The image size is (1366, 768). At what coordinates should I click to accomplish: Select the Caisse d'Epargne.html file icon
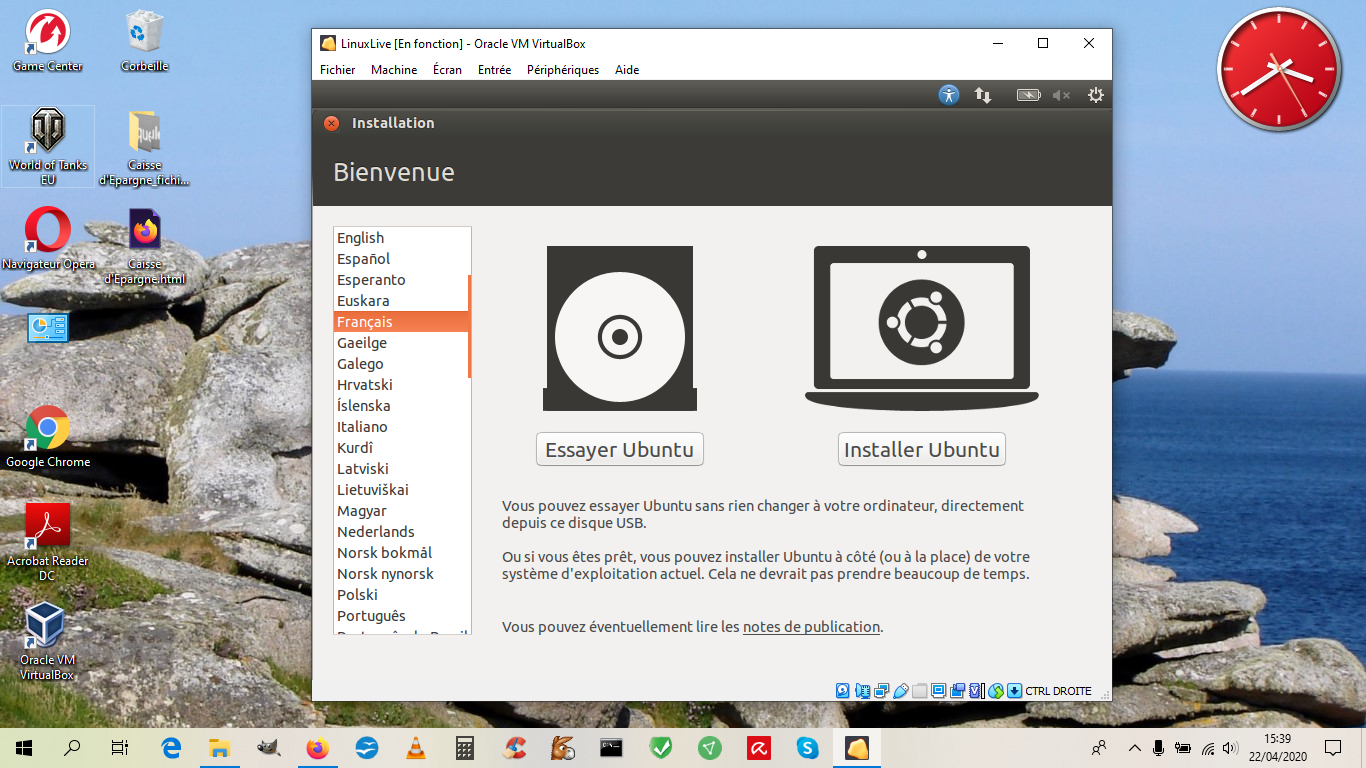(x=145, y=247)
